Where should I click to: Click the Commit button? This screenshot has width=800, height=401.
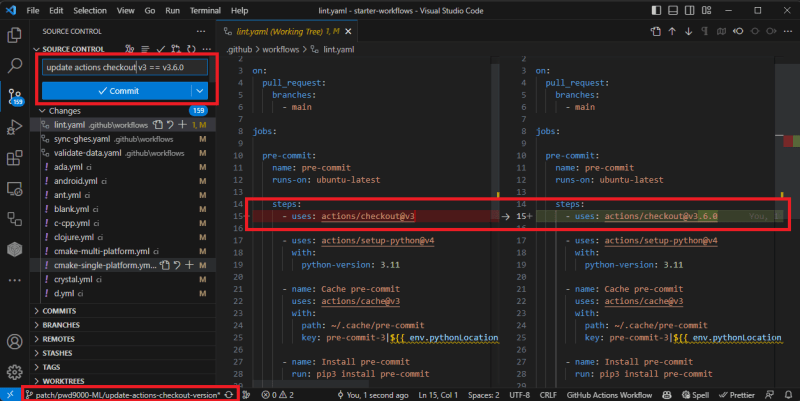tap(117, 91)
